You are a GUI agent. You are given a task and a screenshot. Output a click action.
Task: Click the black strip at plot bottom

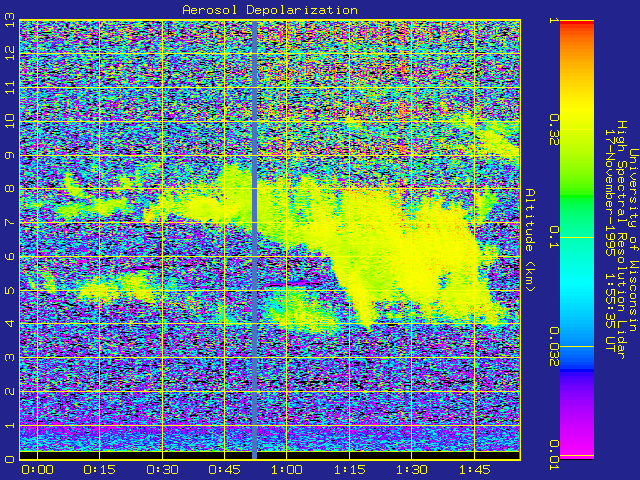coord(270,455)
